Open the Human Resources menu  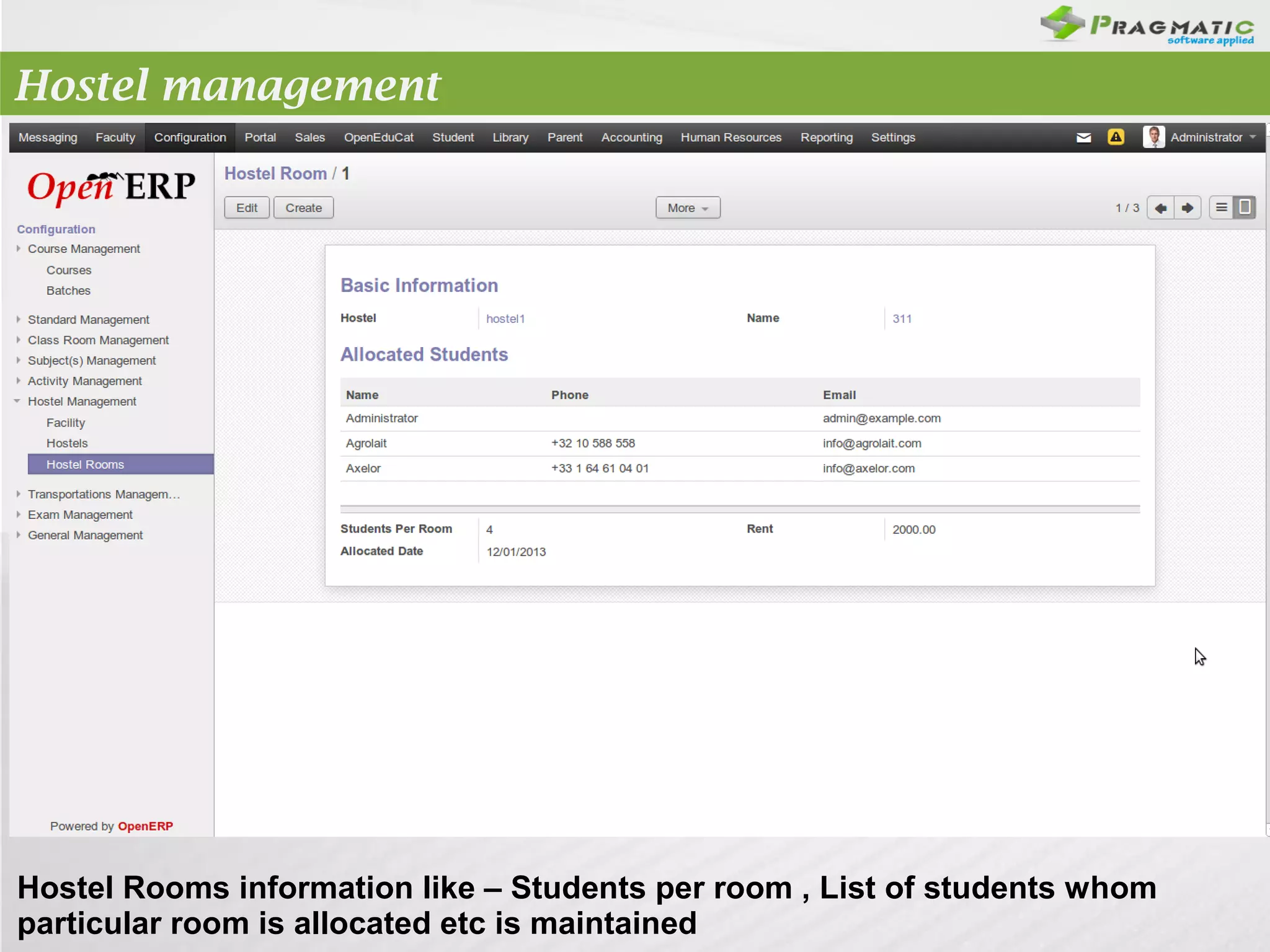(731, 138)
